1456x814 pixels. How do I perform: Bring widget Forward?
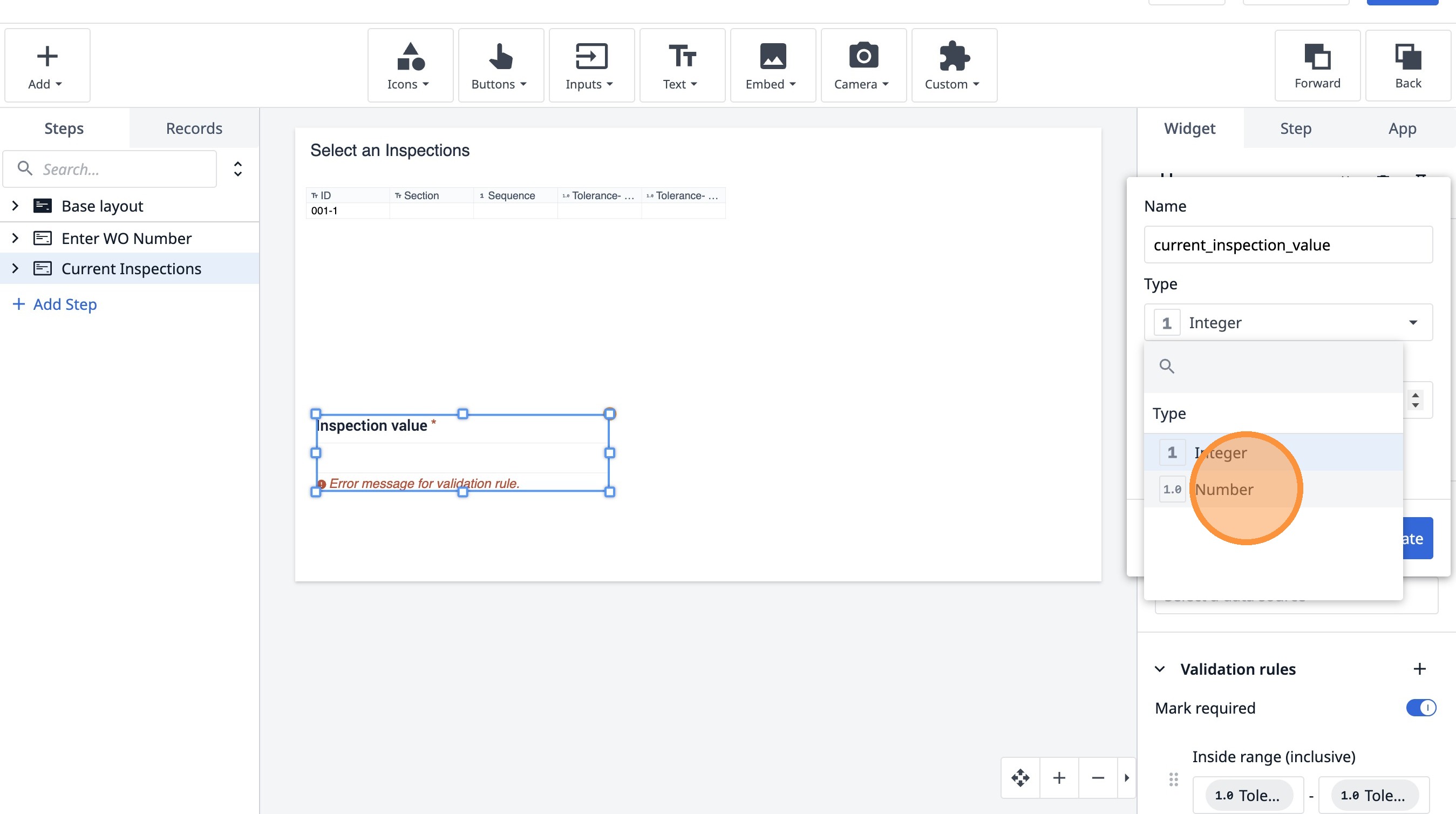click(x=1317, y=65)
